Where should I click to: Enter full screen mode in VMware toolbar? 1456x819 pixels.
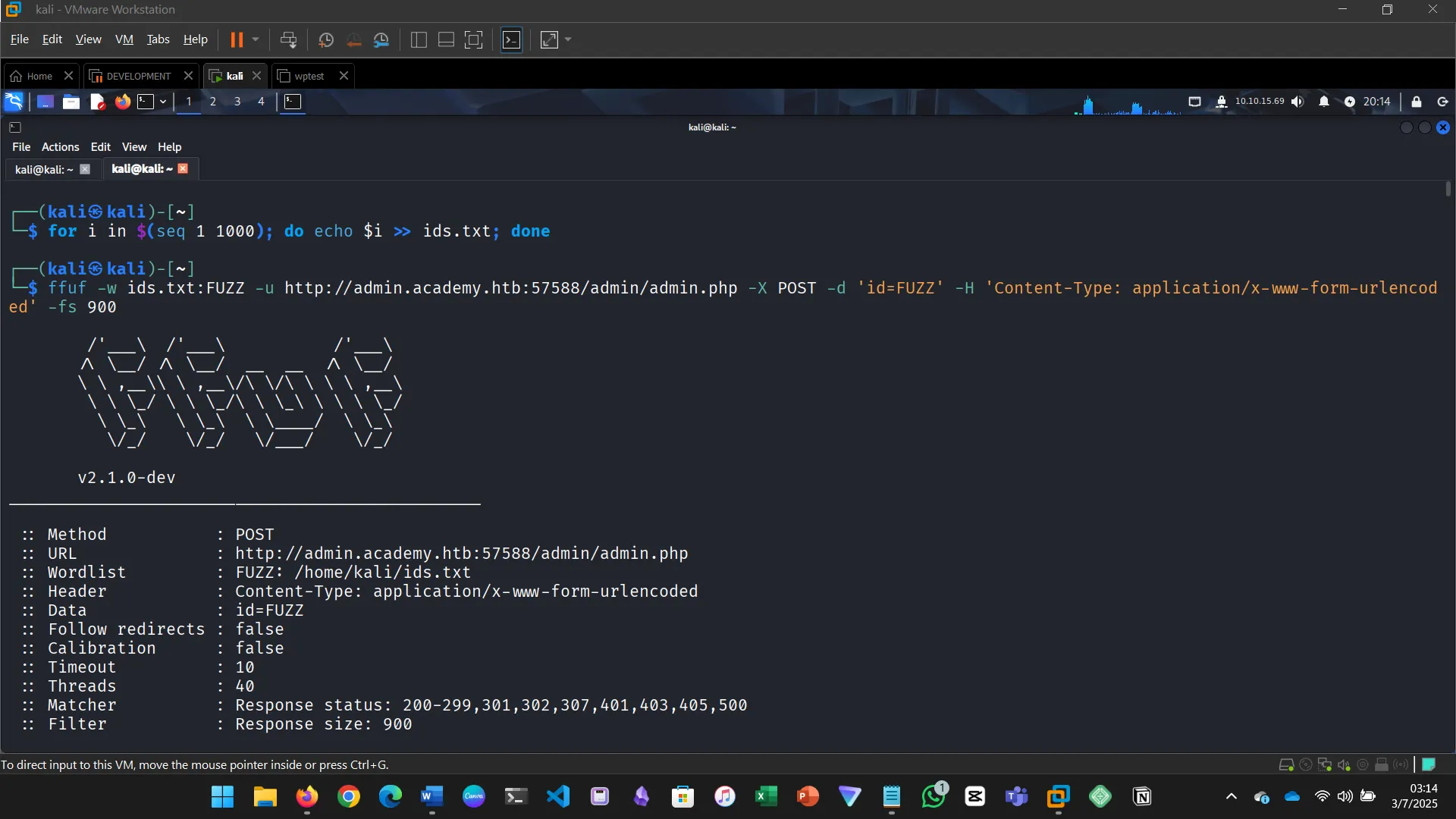(474, 39)
